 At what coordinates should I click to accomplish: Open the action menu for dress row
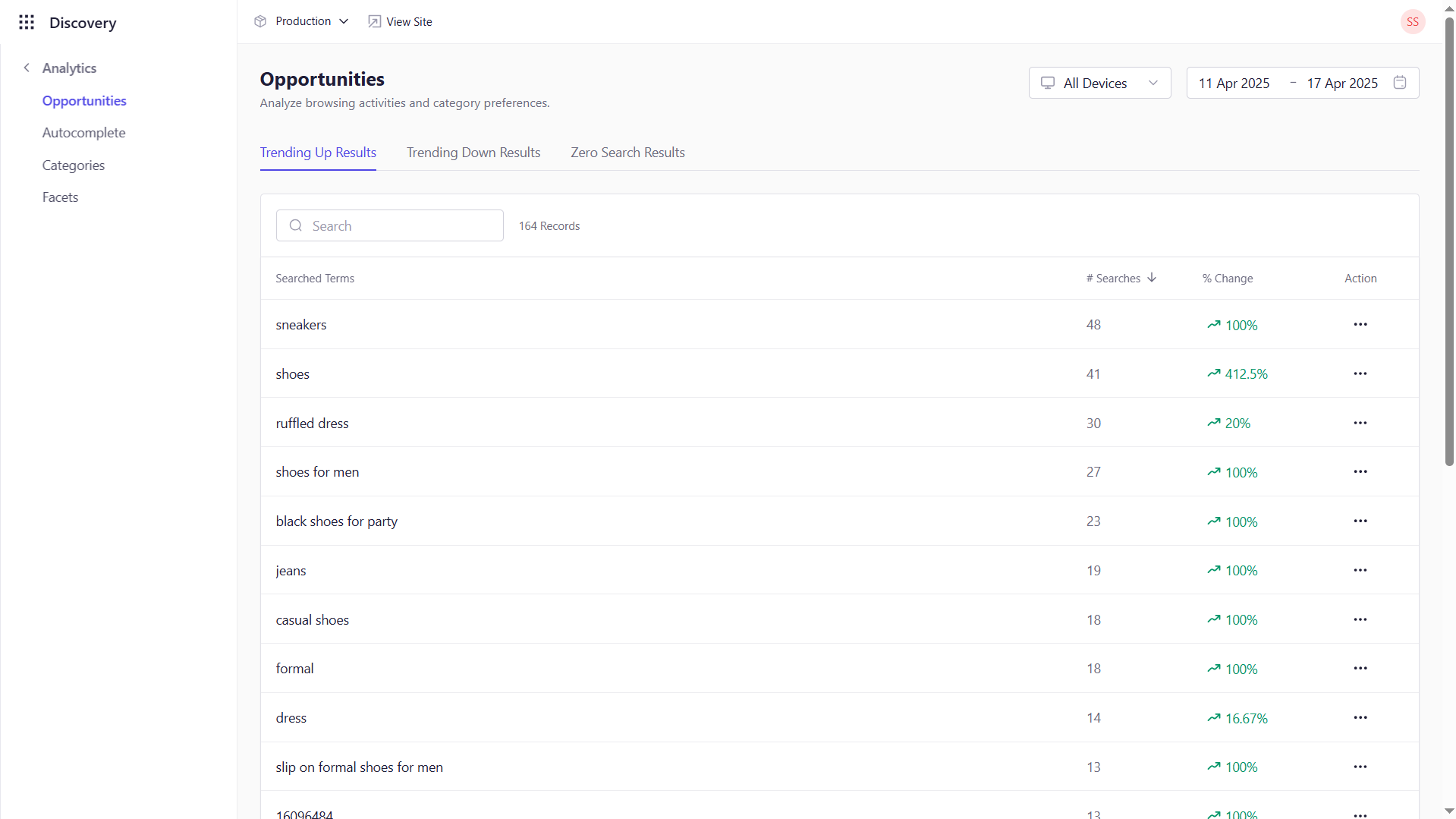click(x=1360, y=717)
